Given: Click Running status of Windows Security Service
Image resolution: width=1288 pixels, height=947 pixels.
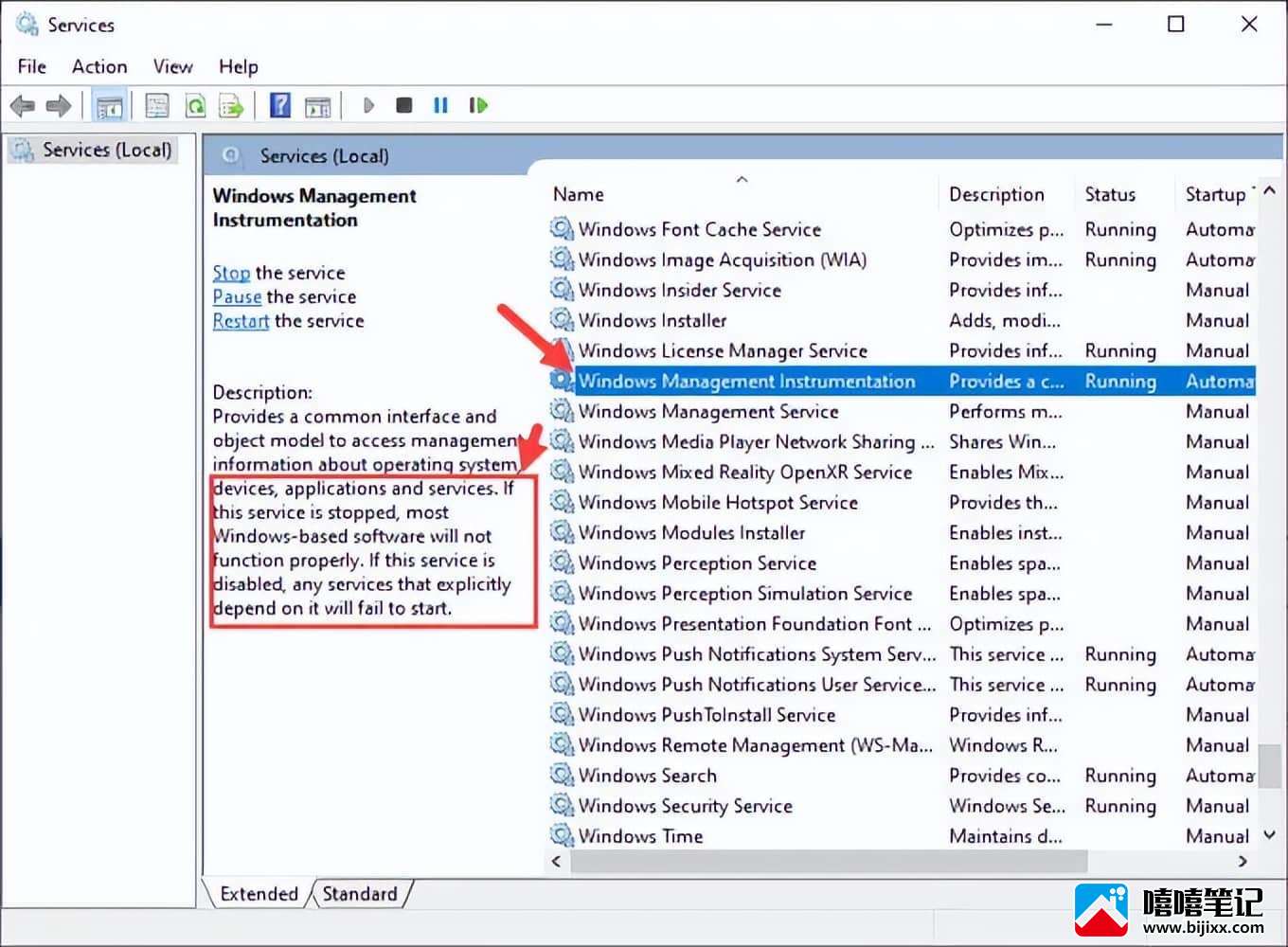Looking at the screenshot, I should (x=1120, y=806).
